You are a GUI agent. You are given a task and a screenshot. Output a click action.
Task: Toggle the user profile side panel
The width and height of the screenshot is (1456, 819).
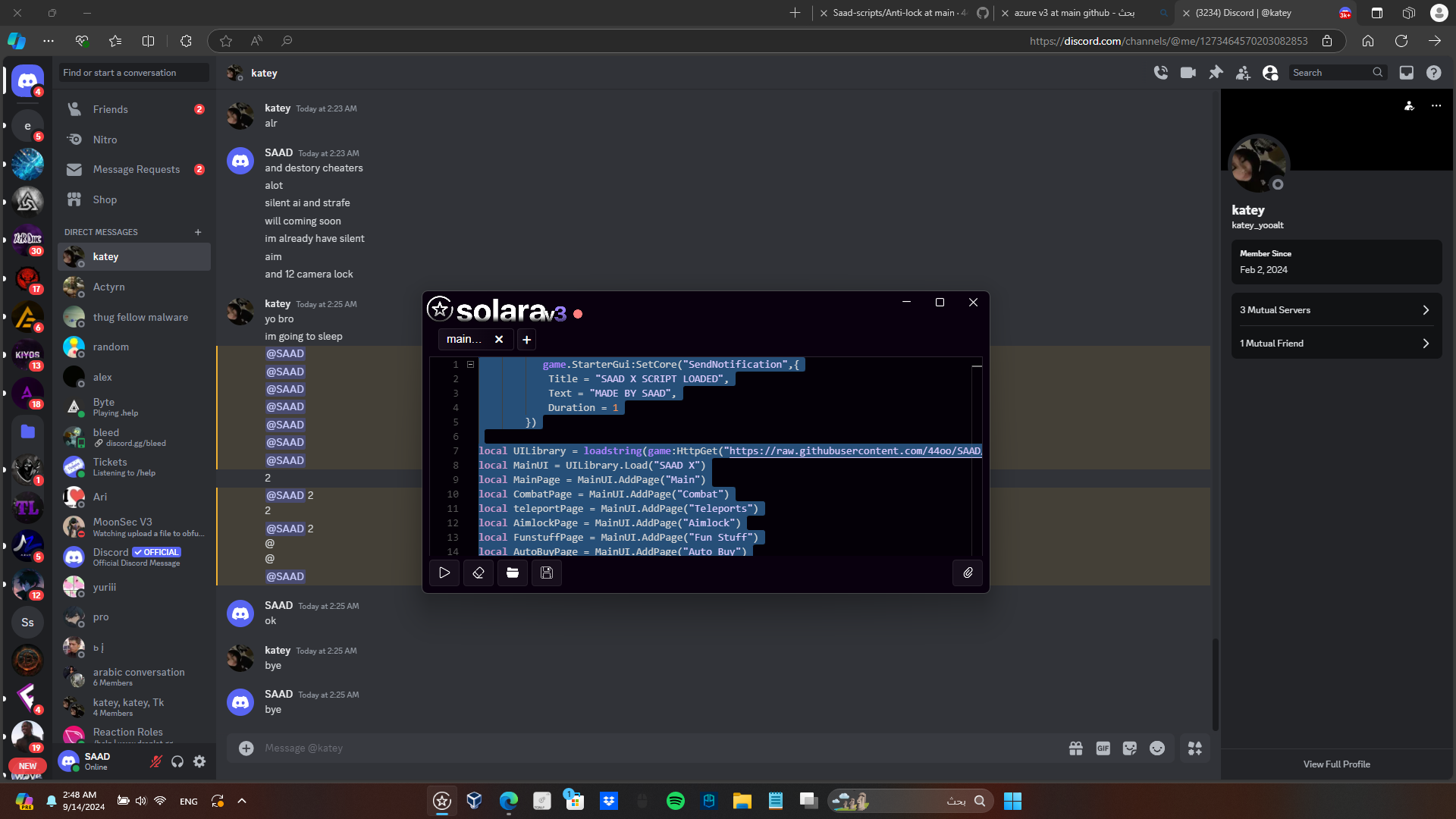point(1270,73)
